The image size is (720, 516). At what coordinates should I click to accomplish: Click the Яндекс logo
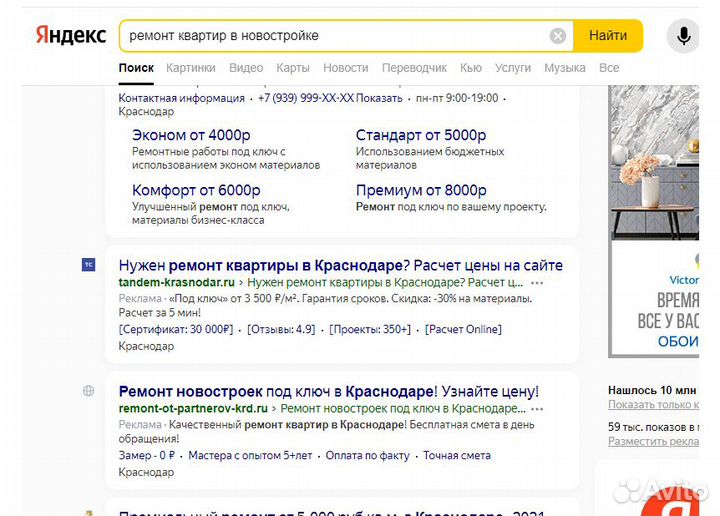(71, 35)
